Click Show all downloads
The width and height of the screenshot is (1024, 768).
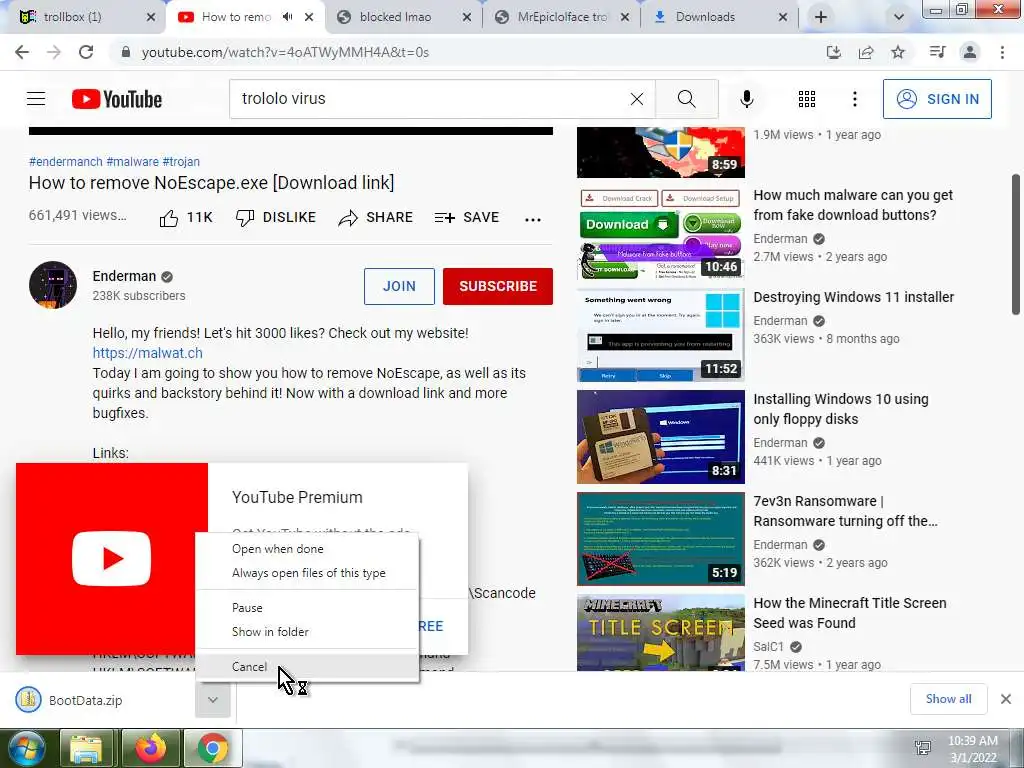pyautogui.click(x=948, y=699)
